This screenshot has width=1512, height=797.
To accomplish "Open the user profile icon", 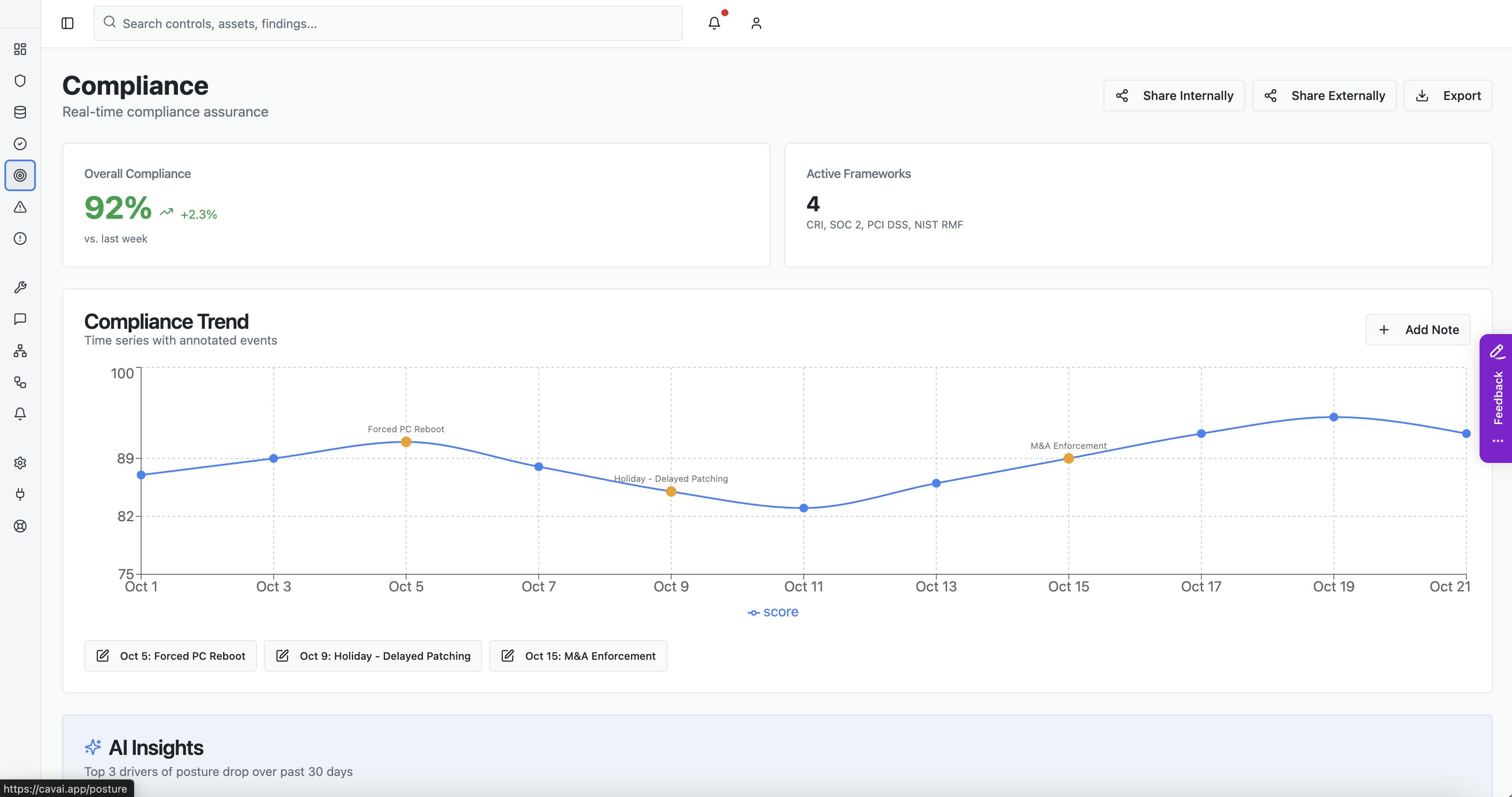I will click(x=756, y=24).
